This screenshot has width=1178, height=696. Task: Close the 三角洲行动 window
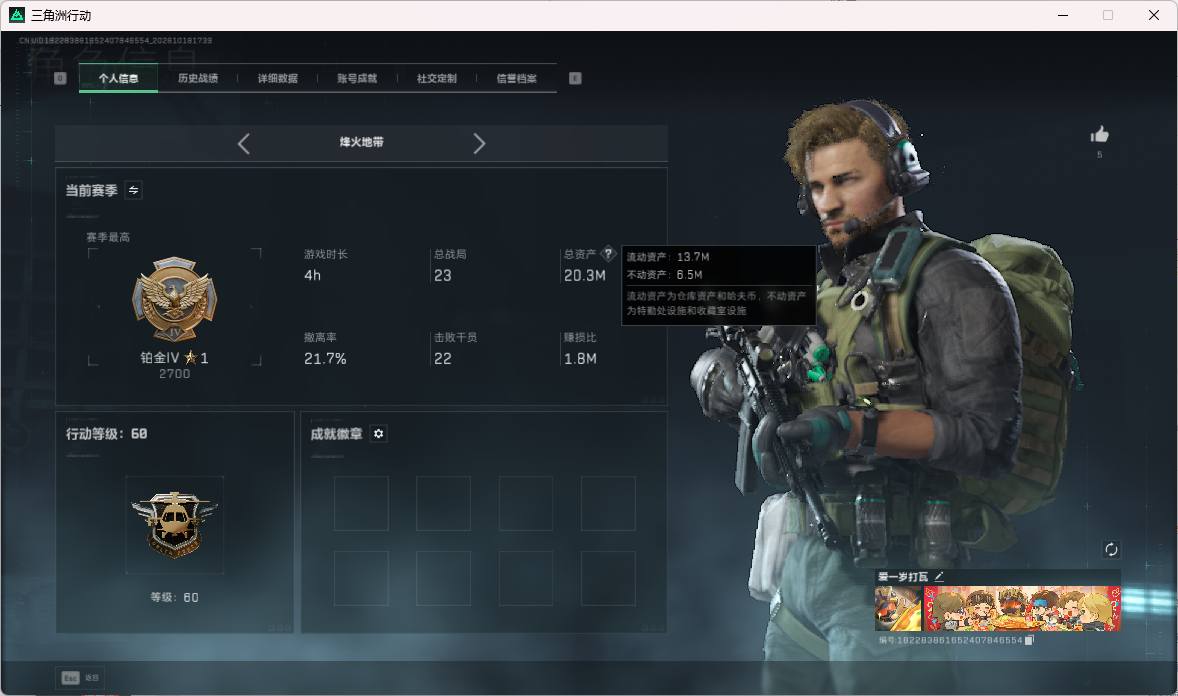tap(1154, 15)
